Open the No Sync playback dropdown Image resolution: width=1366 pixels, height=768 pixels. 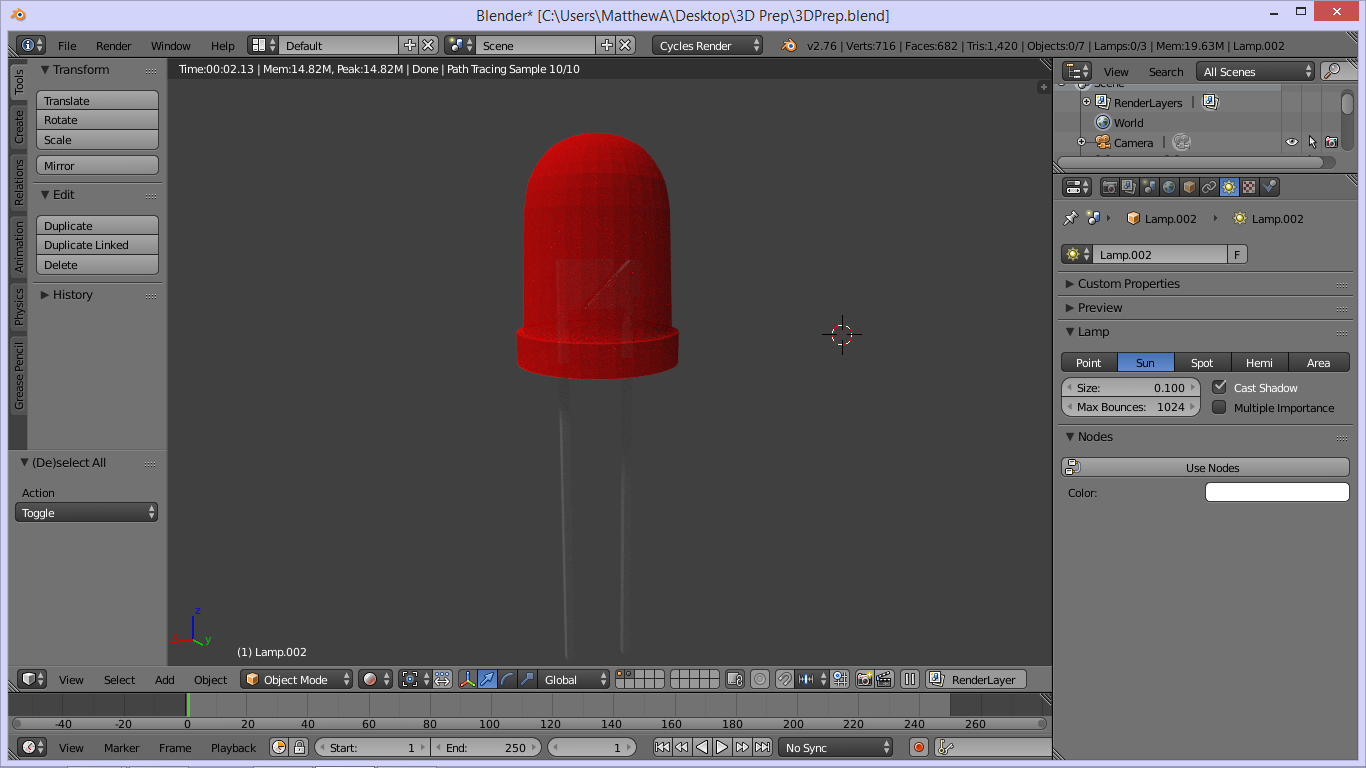coord(836,747)
